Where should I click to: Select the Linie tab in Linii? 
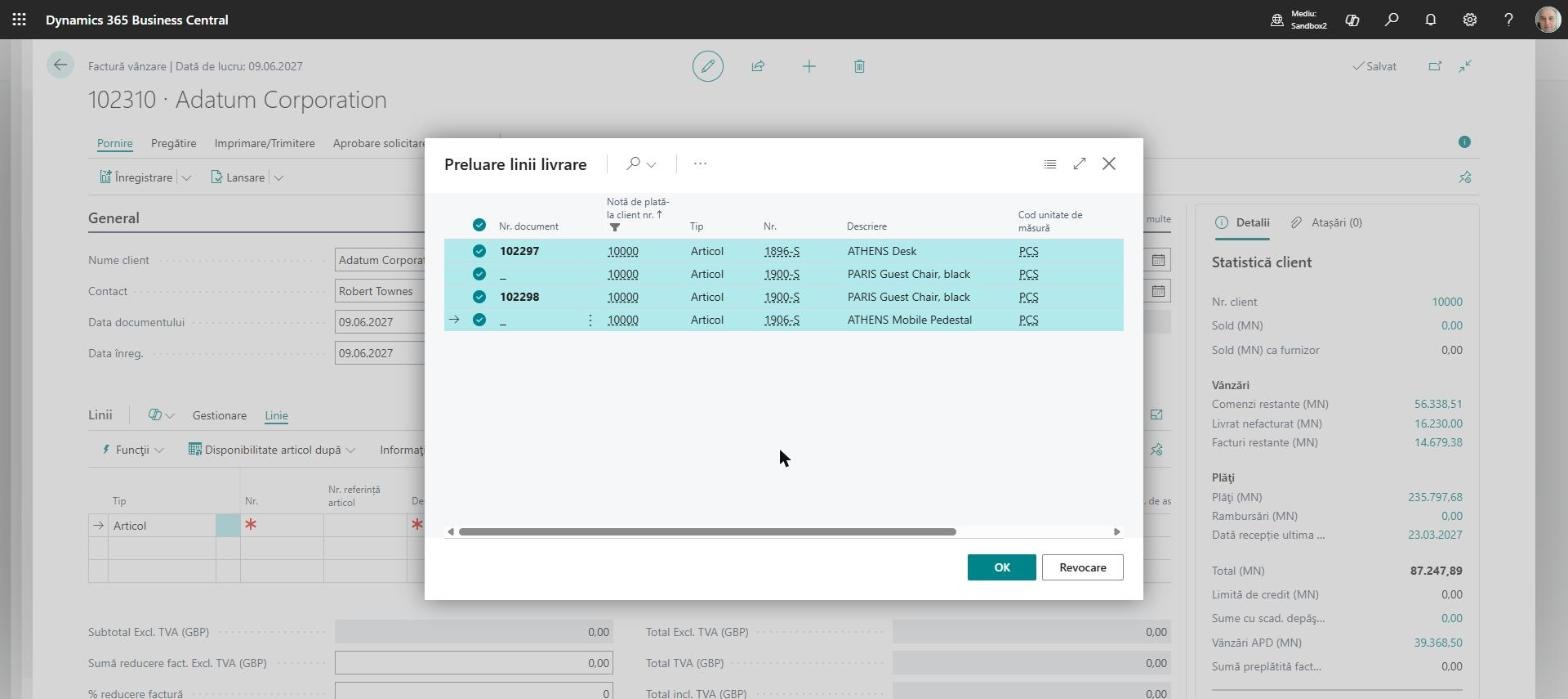coord(276,415)
